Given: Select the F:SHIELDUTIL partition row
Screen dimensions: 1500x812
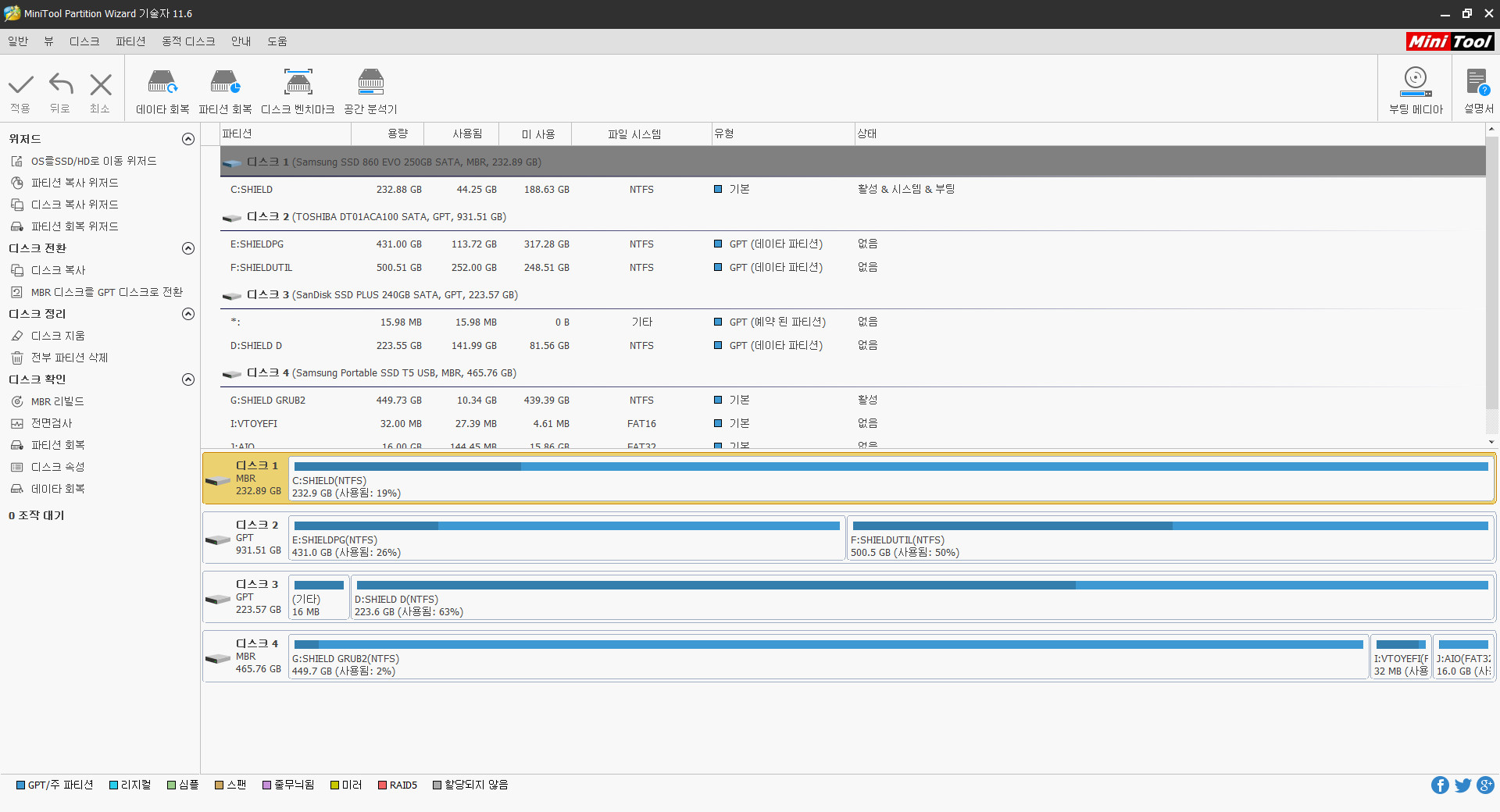Looking at the screenshot, I should point(852,268).
